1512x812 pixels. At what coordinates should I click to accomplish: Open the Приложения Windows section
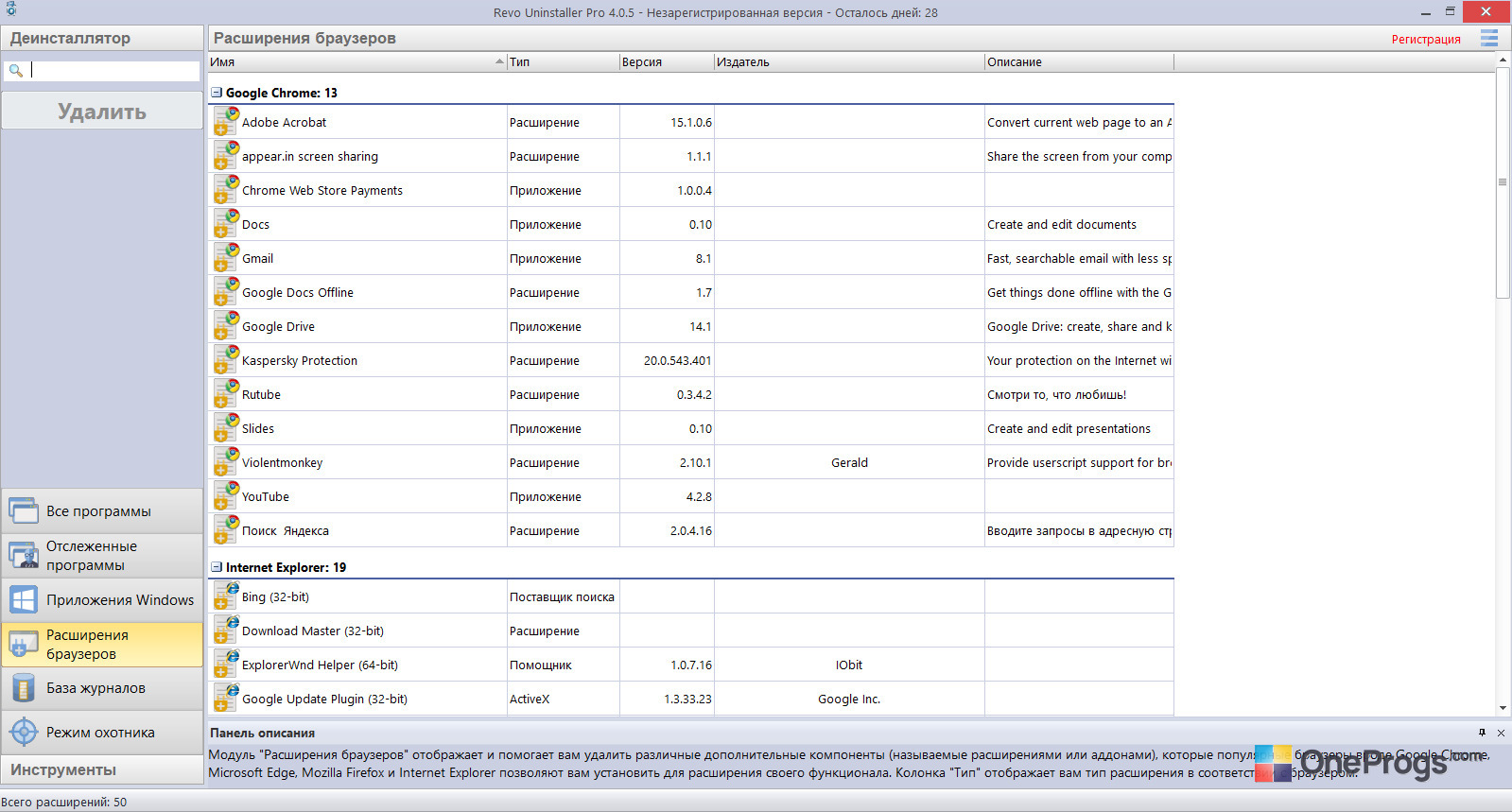(x=102, y=600)
